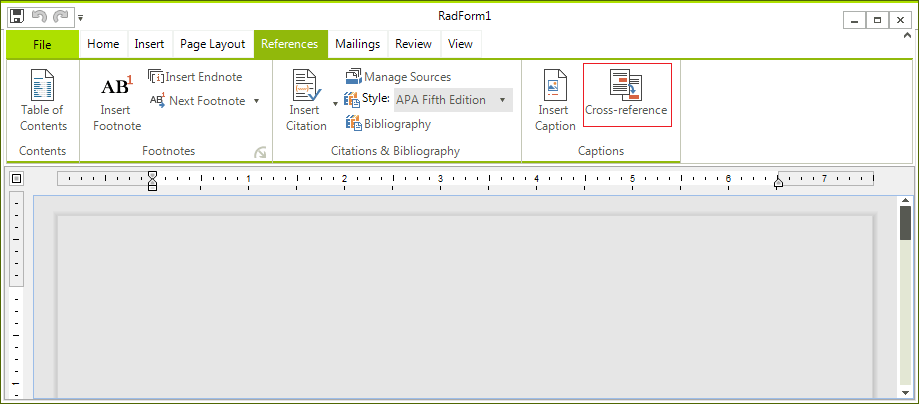919x404 pixels.
Task: Go to the Mailings tab
Action: point(358,44)
